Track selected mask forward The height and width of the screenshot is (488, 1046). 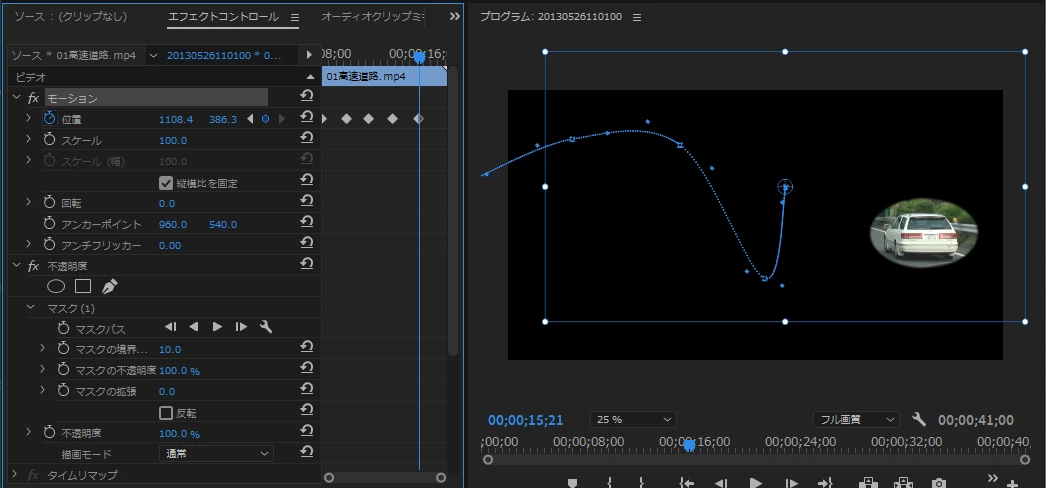click(x=217, y=327)
